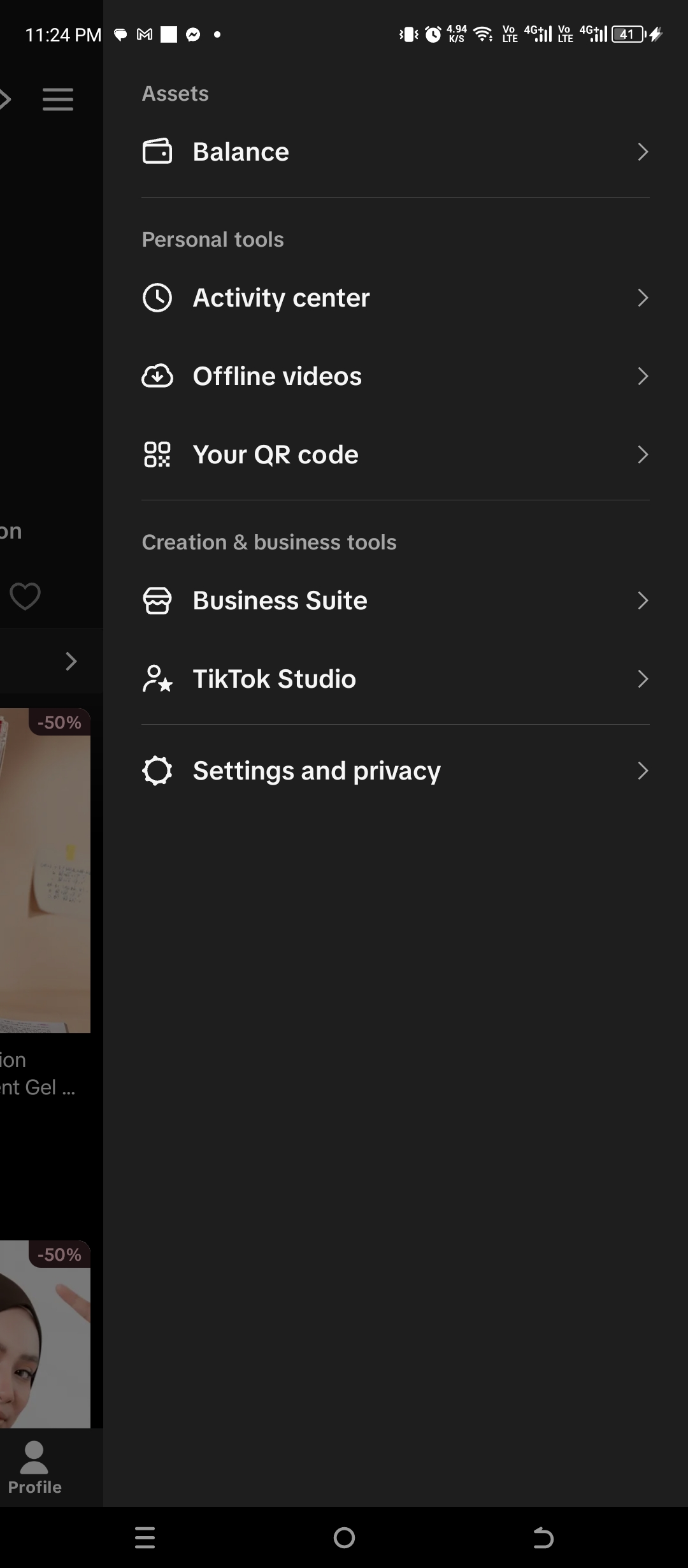688x1568 pixels.
Task: Tap the Activity center clock icon
Action: coord(157,298)
